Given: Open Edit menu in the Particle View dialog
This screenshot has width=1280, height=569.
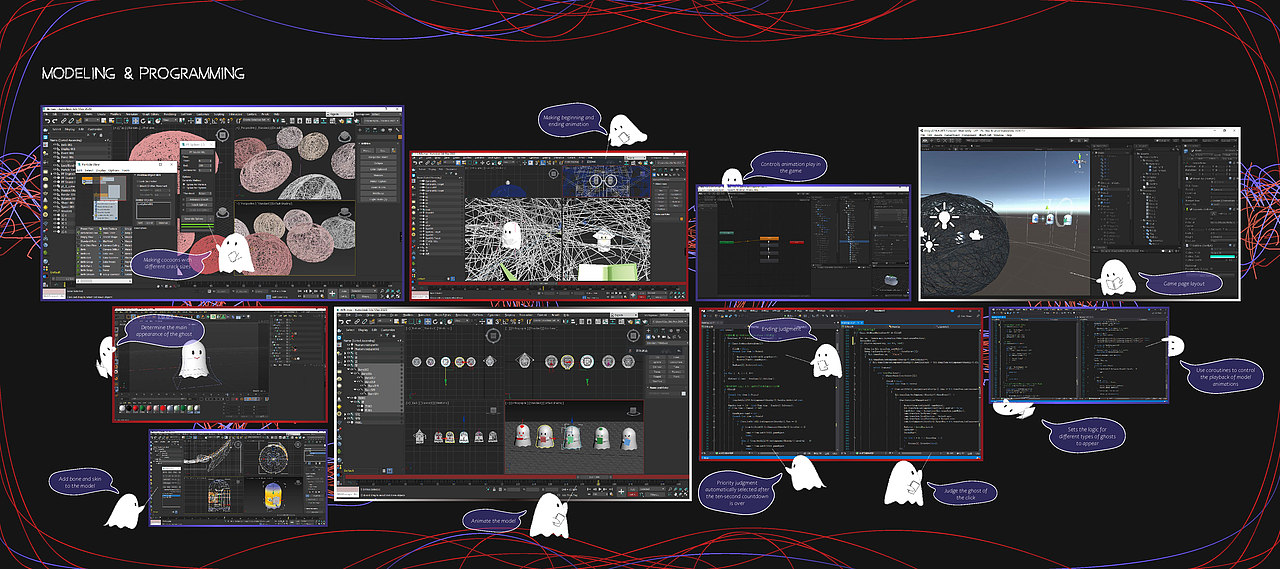Looking at the screenshot, I should coord(79,170).
